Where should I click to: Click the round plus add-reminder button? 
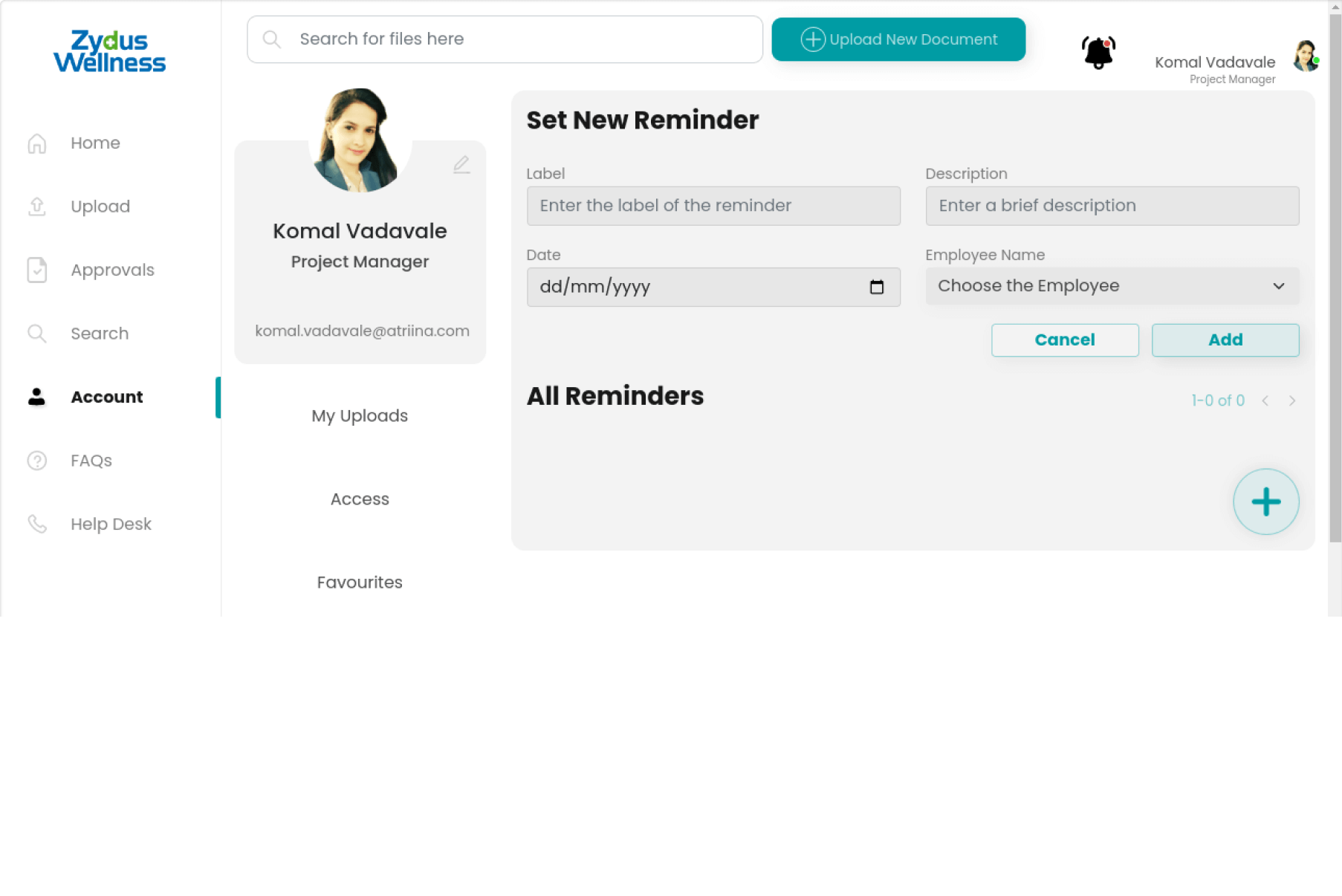point(1265,501)
